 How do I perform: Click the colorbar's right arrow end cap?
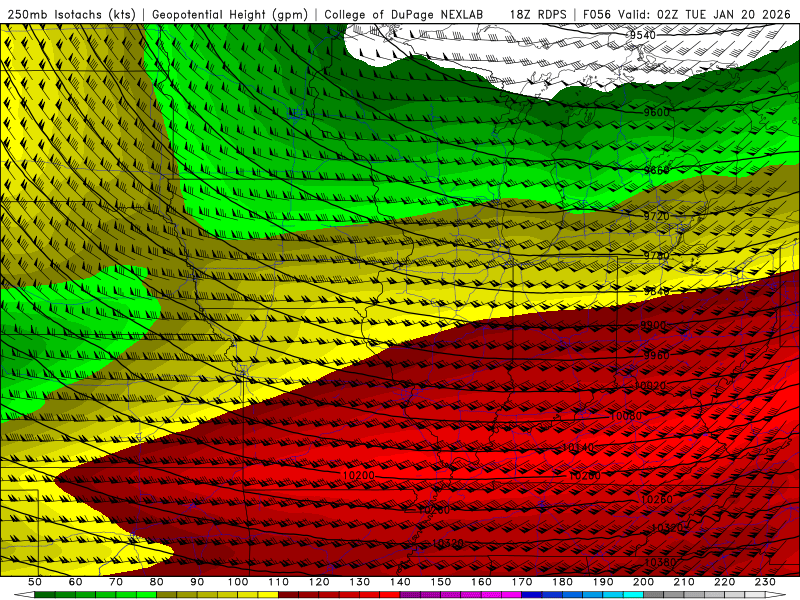(776, 595)
